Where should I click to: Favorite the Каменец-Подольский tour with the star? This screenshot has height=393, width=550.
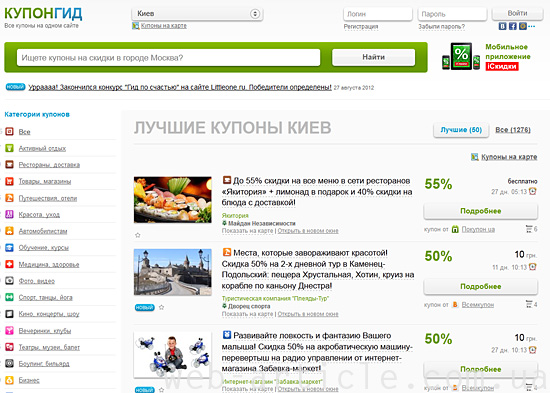pyautogui.click(x=161, y=307)
